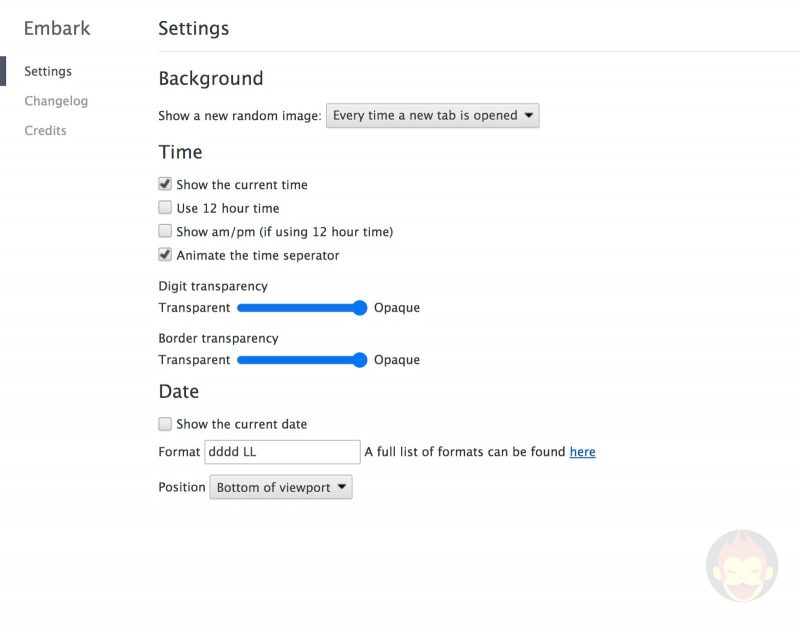800x628 pixels.
Task: Adjust the Digit transparency slider
Action: point(358,308)
